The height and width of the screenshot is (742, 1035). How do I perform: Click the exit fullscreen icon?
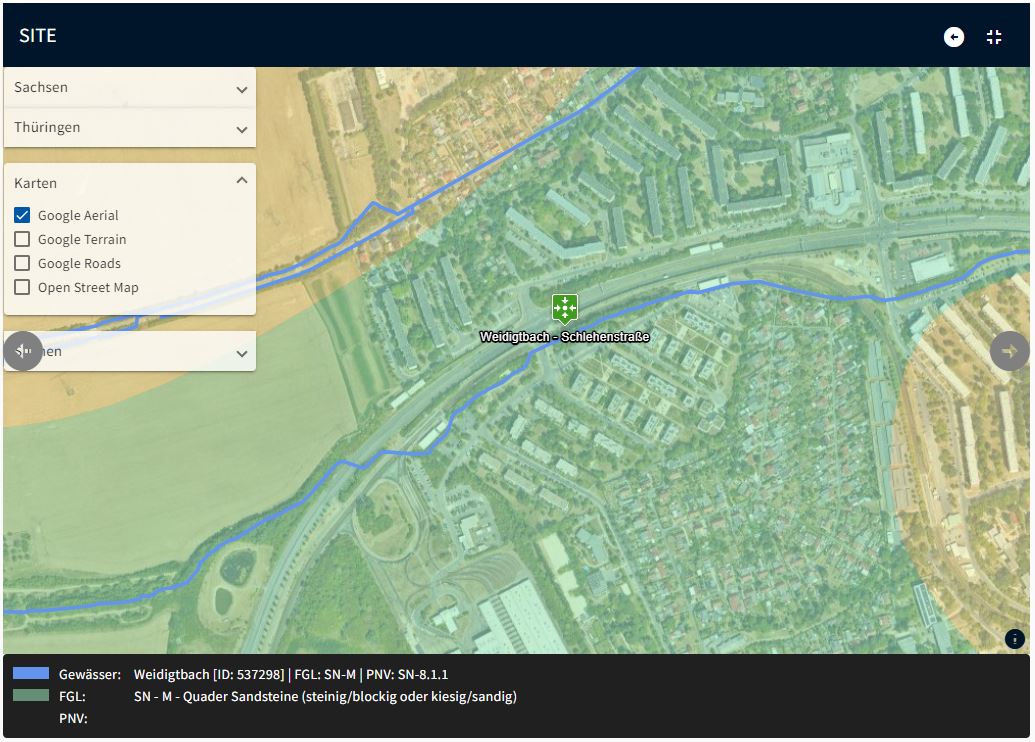[x=993, y=37]
